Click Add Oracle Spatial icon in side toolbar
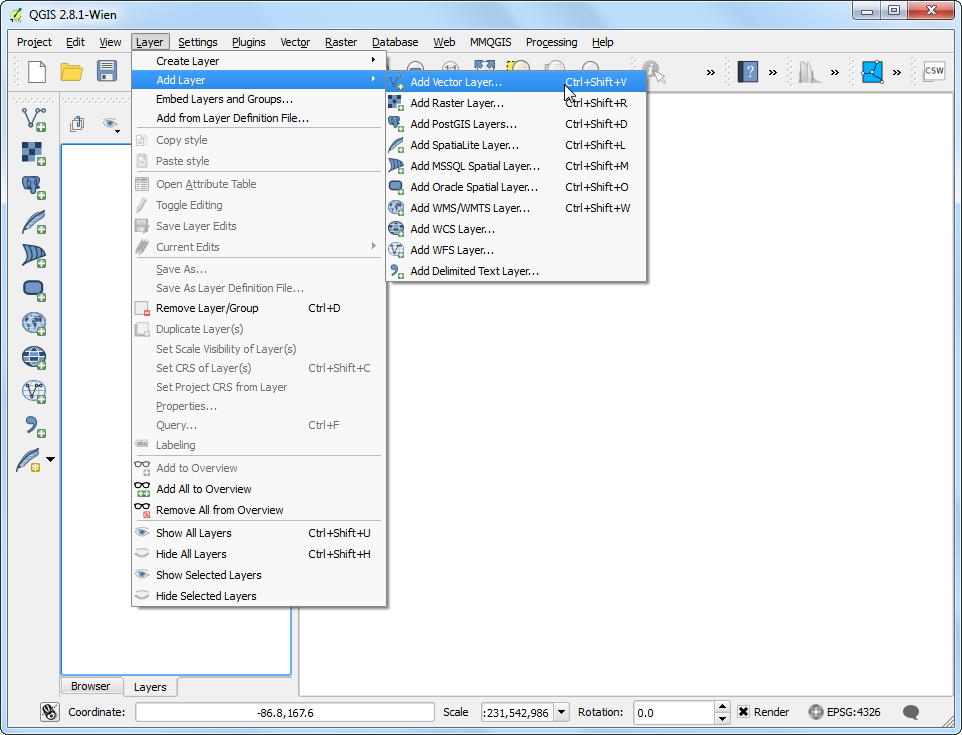This screenshot has width=962, height=735. [x=34, y=290]
